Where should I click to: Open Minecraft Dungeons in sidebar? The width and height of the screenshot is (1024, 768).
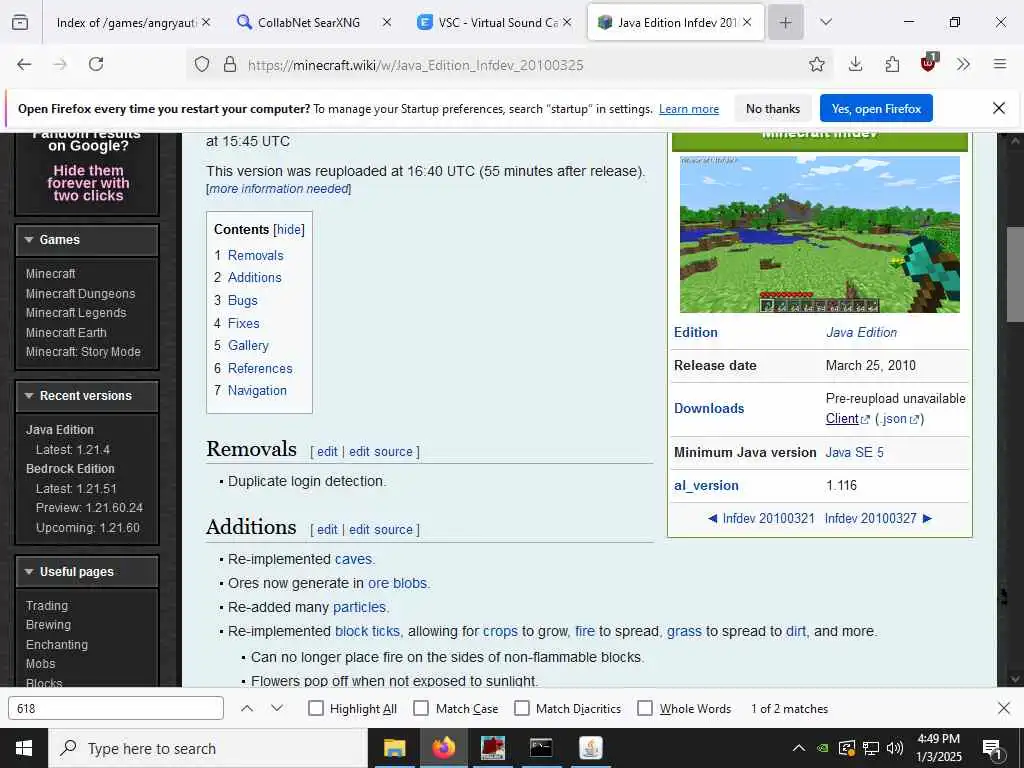pos(80,293)
